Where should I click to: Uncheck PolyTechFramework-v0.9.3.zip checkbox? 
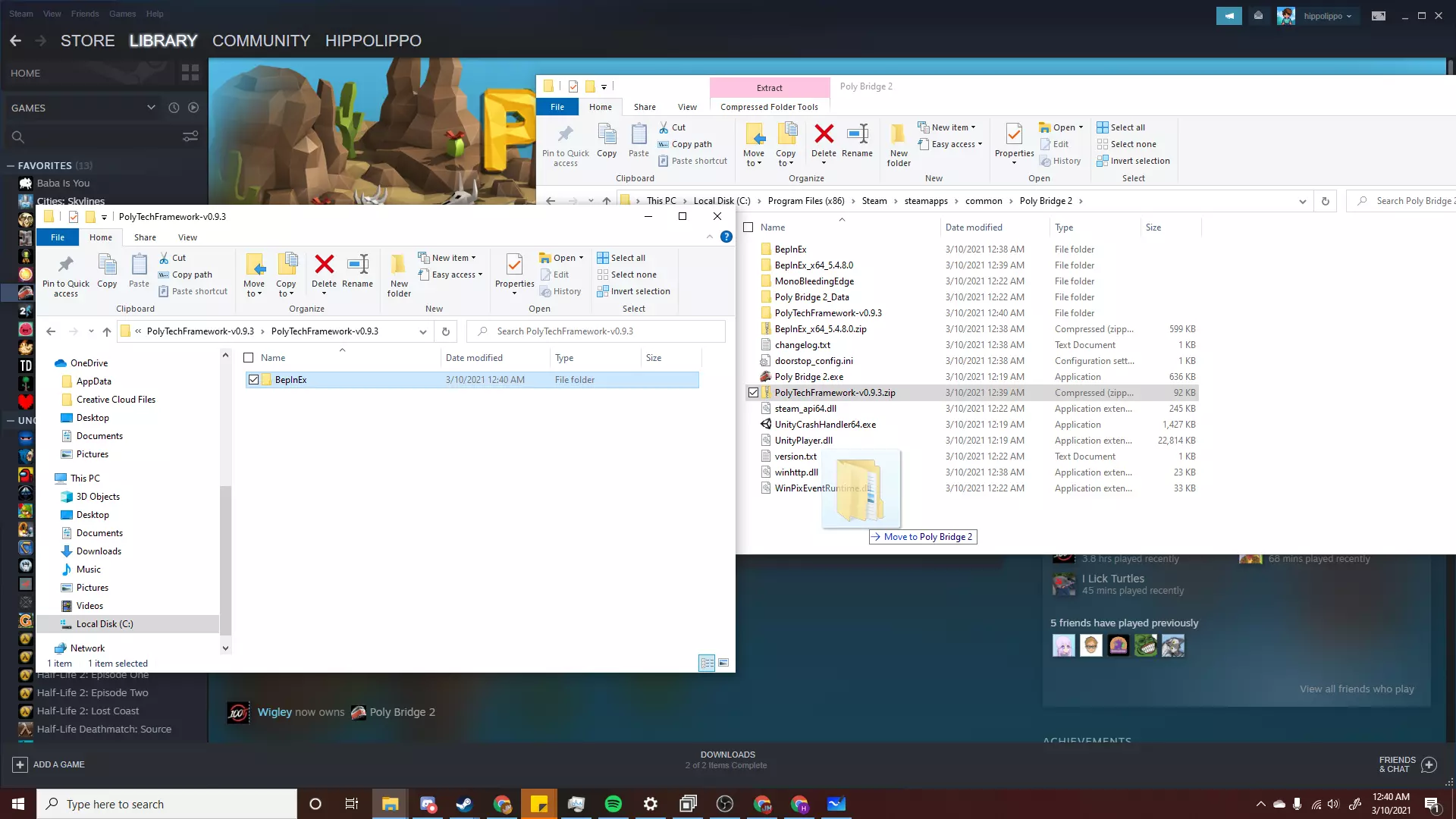753,393
